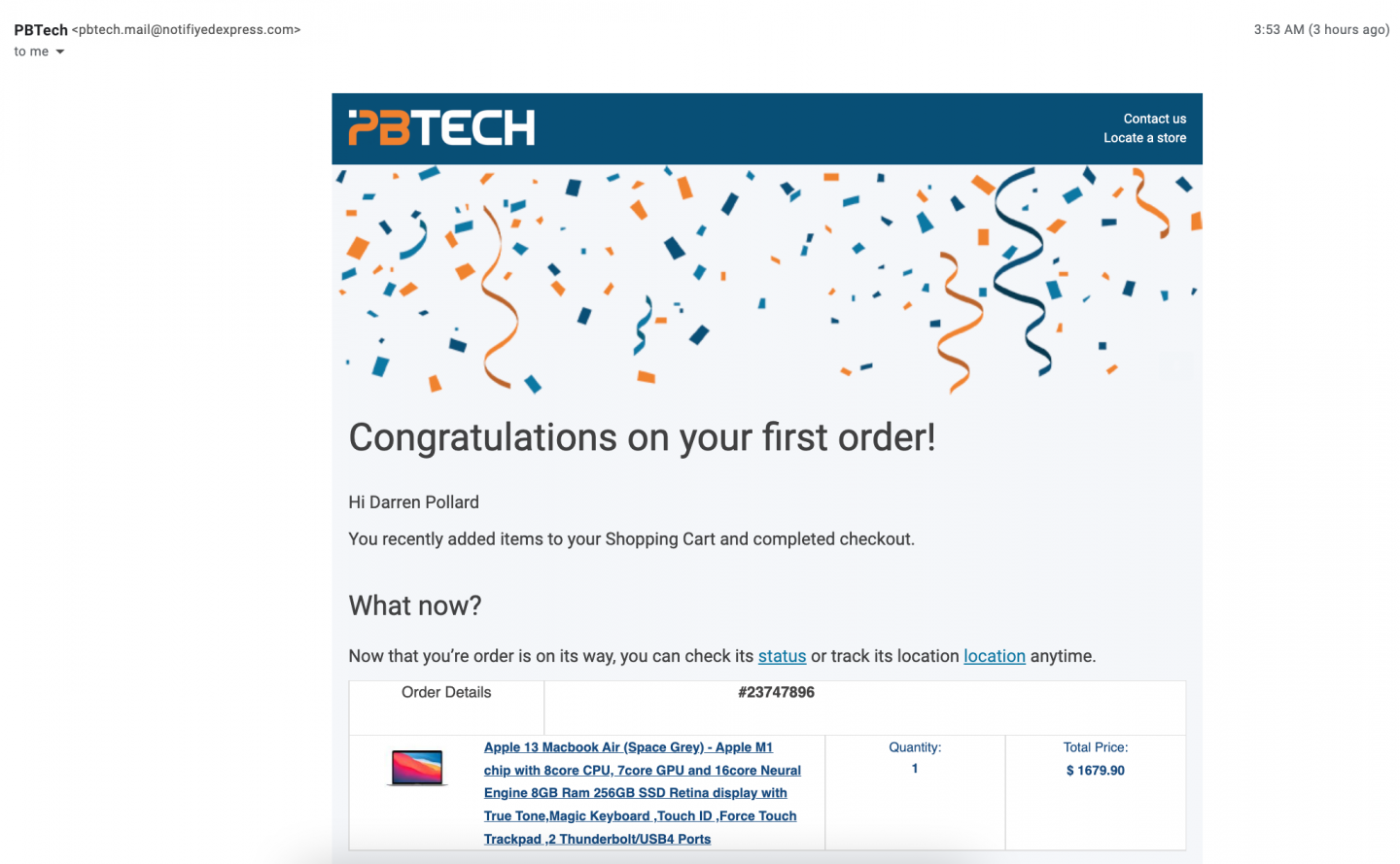Click the "What now?" heading
This screenshot has width=1400, height=864.
click(x=415, y=605)
